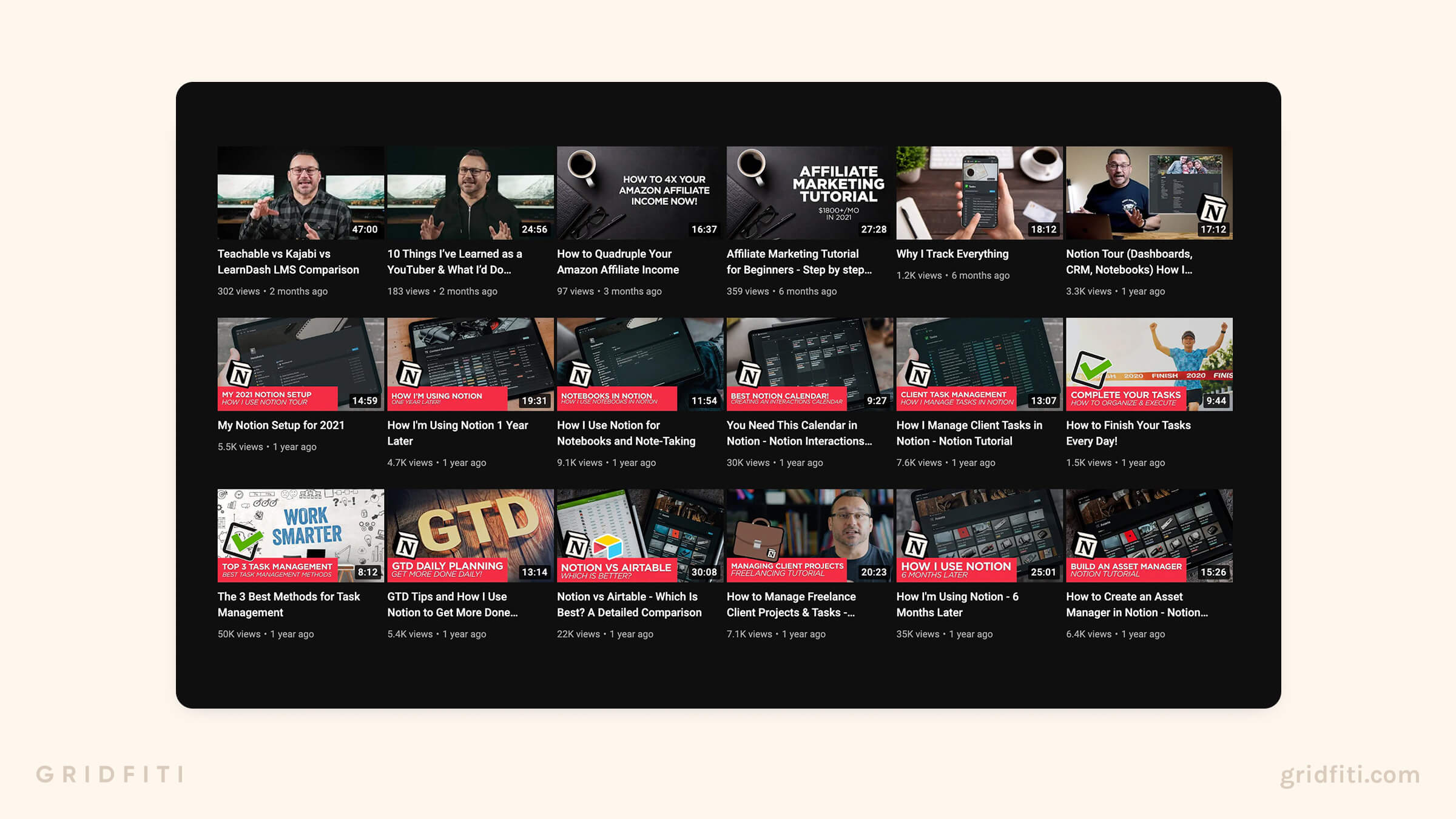
Task: Open the Affiliate Marketing Tutorial thumbnail
Action: click(810, 193)
